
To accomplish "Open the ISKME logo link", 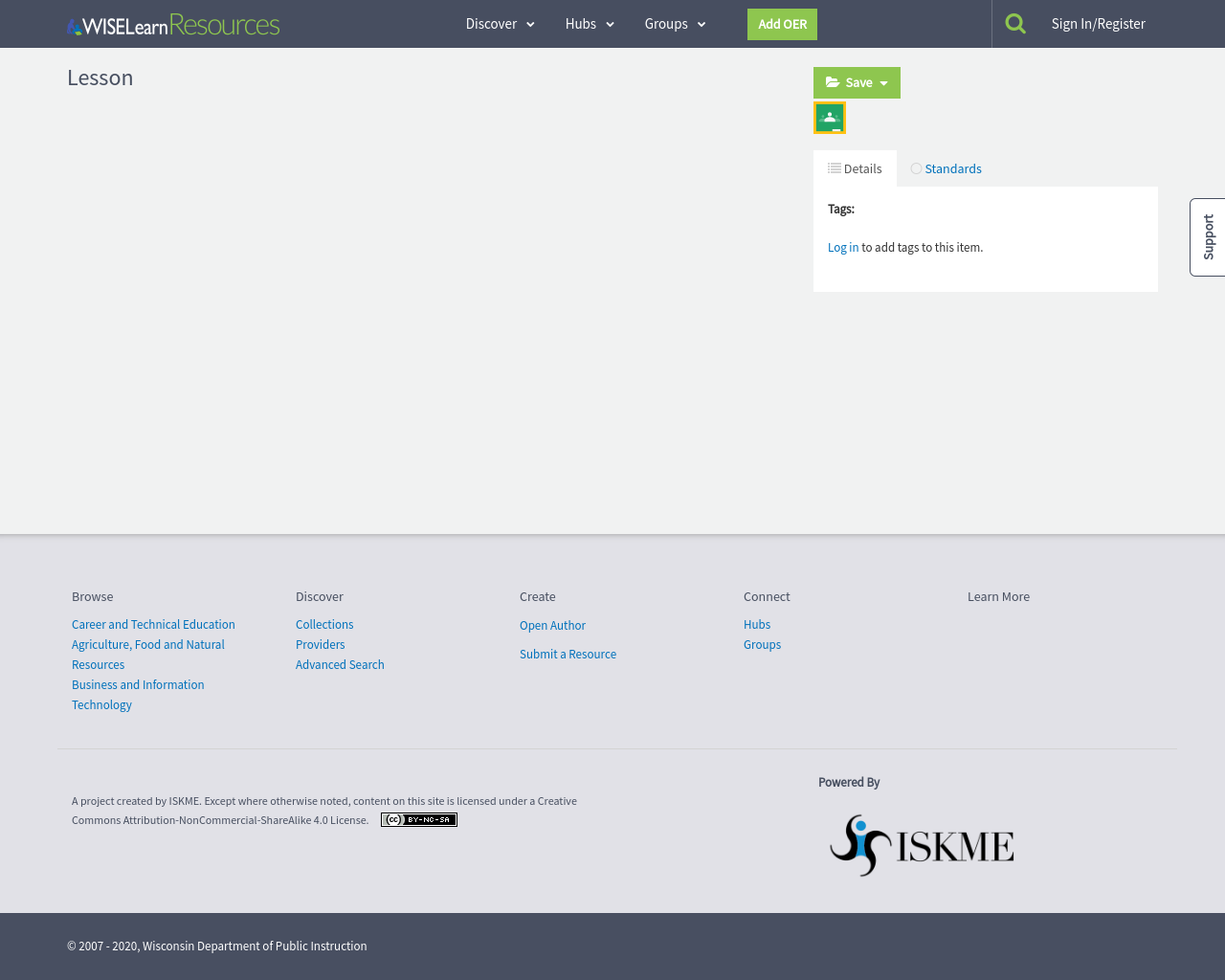I will [x=922, y=845].
